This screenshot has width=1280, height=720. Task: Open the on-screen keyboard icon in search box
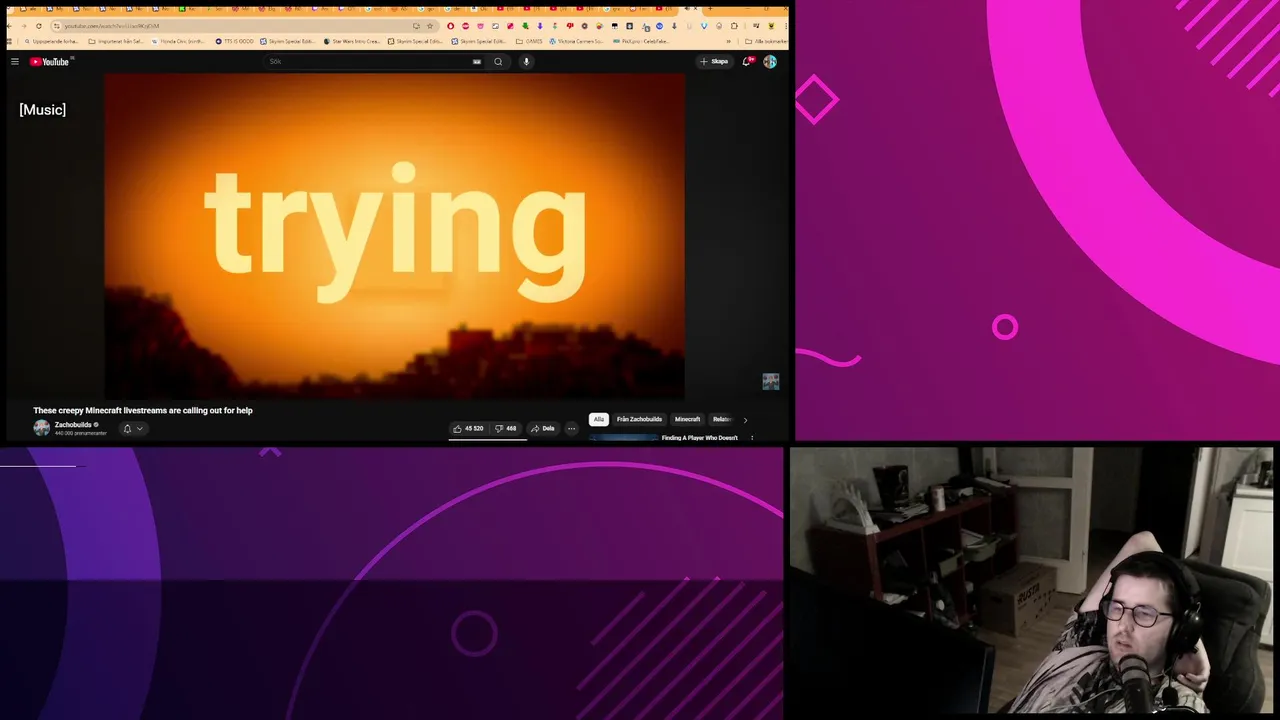tap(477, 61)
